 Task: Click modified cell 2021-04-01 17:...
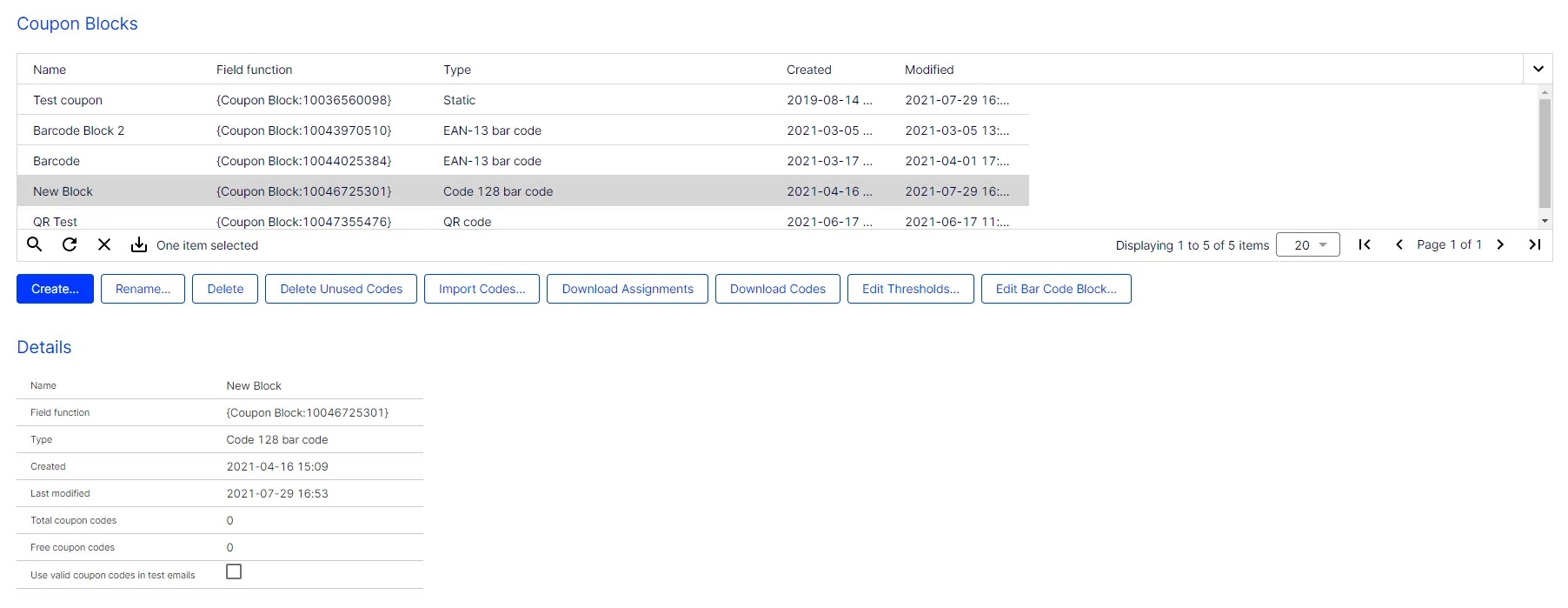[x=957, y=161]
